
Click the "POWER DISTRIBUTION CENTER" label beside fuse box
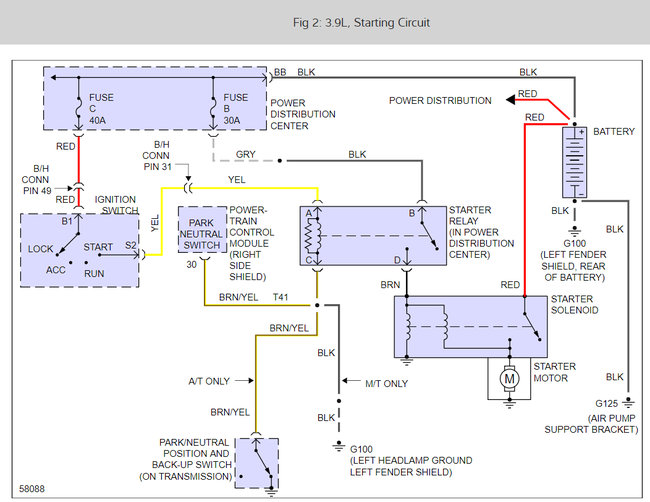click(x=303, y=114)
